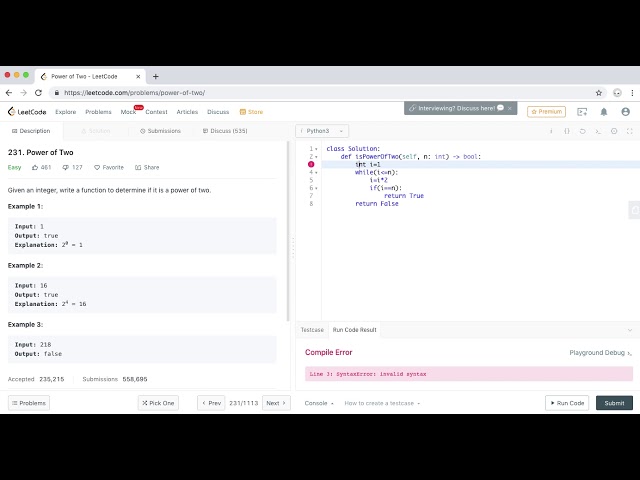Viewport: 640px width, 480px height.
Task: Open Discuss in the navbar
Action: pos(218,112)
